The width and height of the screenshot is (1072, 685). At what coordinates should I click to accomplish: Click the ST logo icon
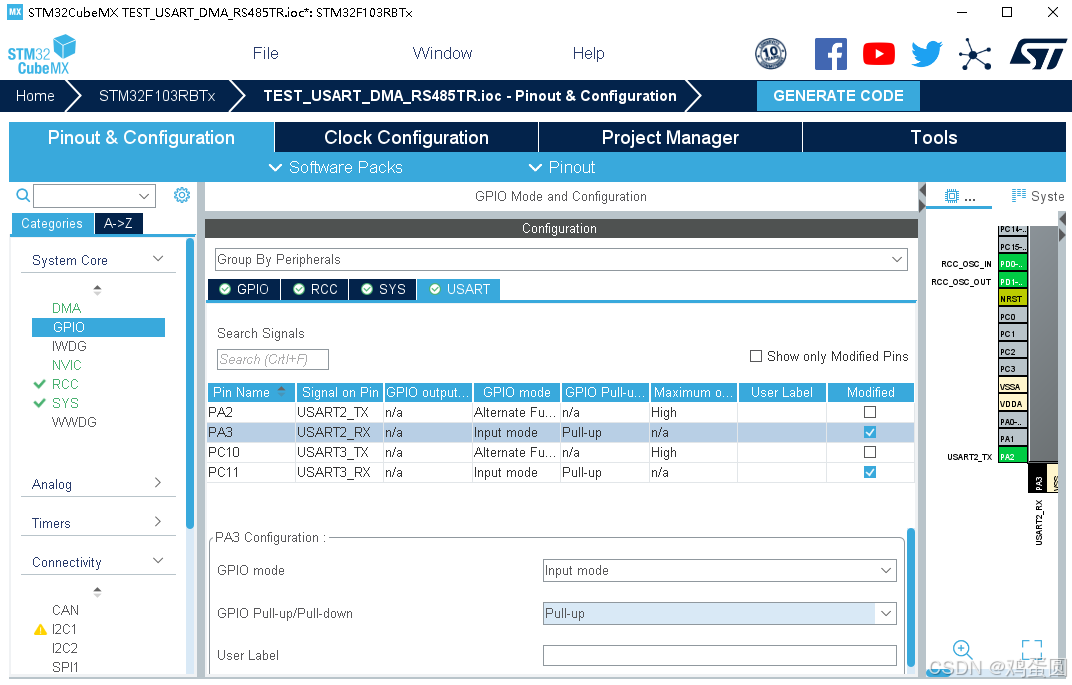tap(1038, 54)
